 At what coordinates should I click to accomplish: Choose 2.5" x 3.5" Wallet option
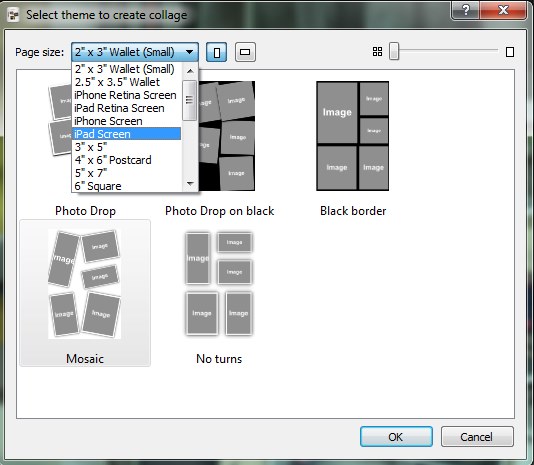126,82
